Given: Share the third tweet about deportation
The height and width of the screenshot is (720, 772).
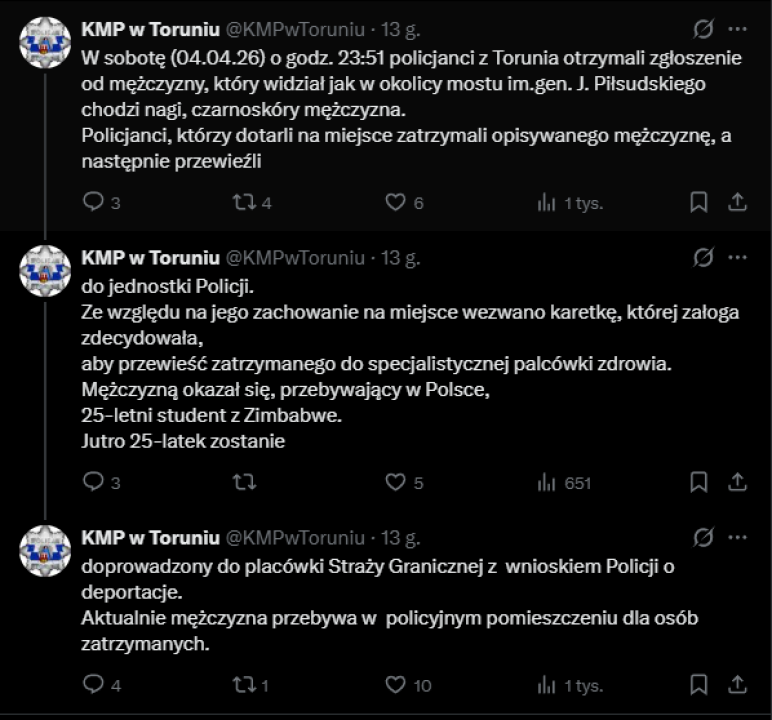Looking at the screenshot, I should (x=737, y=685).
